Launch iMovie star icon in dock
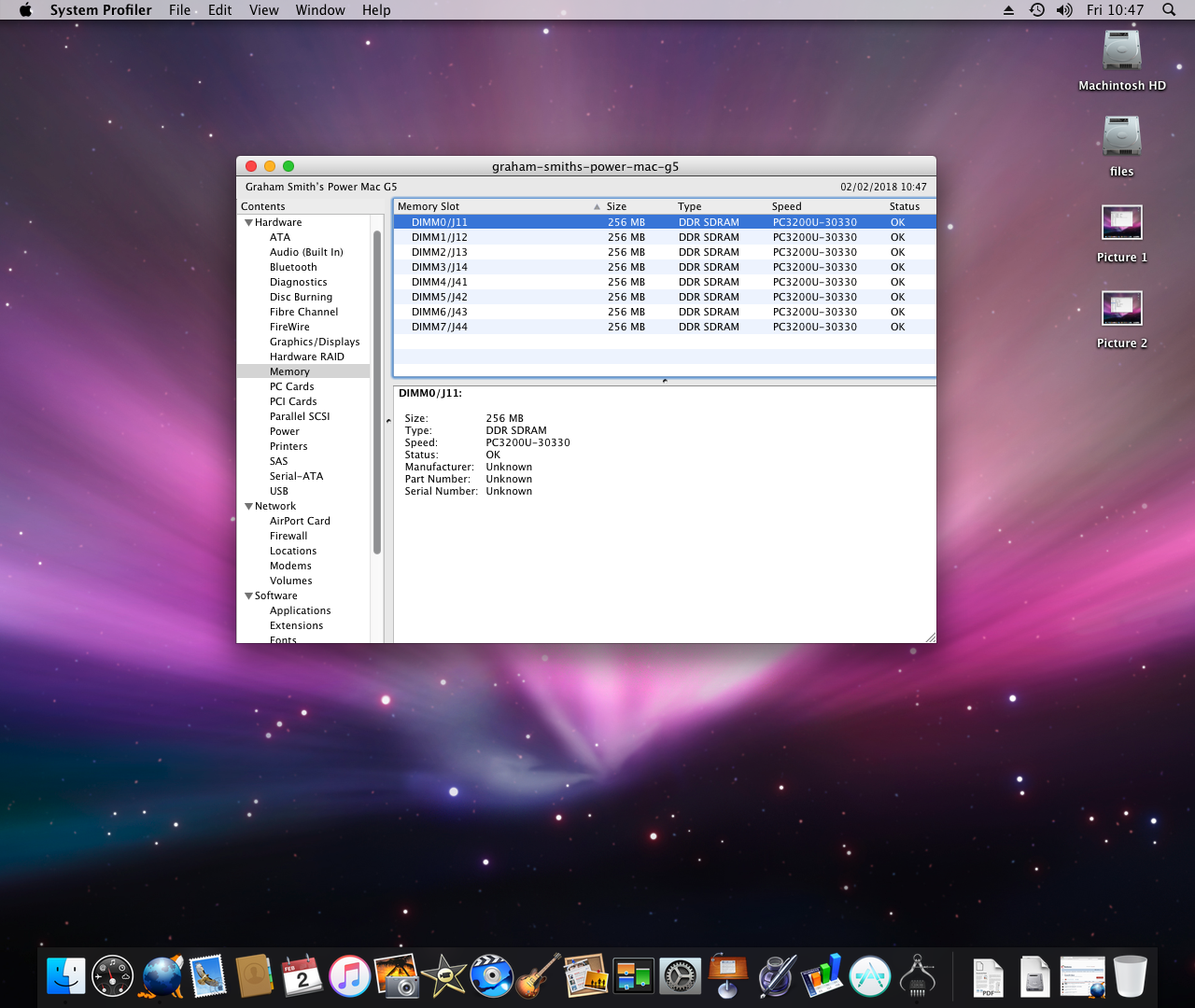Viewport: 1195px width, 1008px height. tap(443, 976)
